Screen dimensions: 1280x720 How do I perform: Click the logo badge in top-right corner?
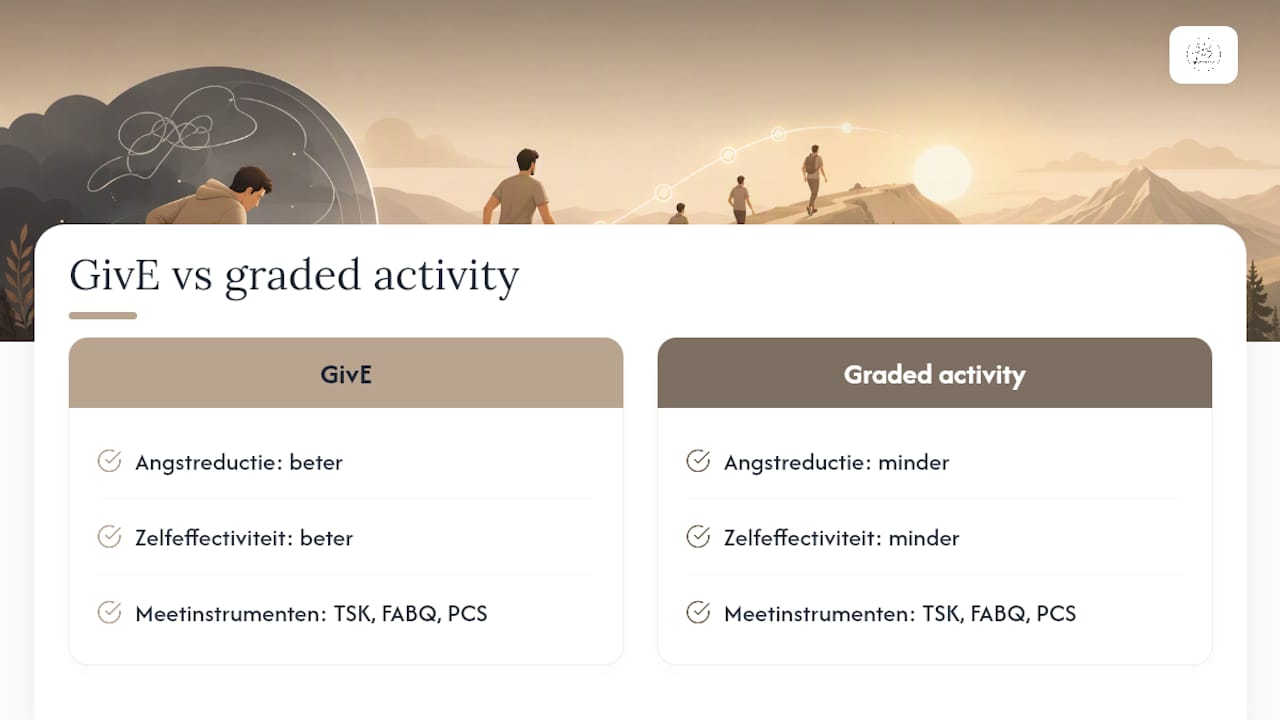(x=1203, y=54)
